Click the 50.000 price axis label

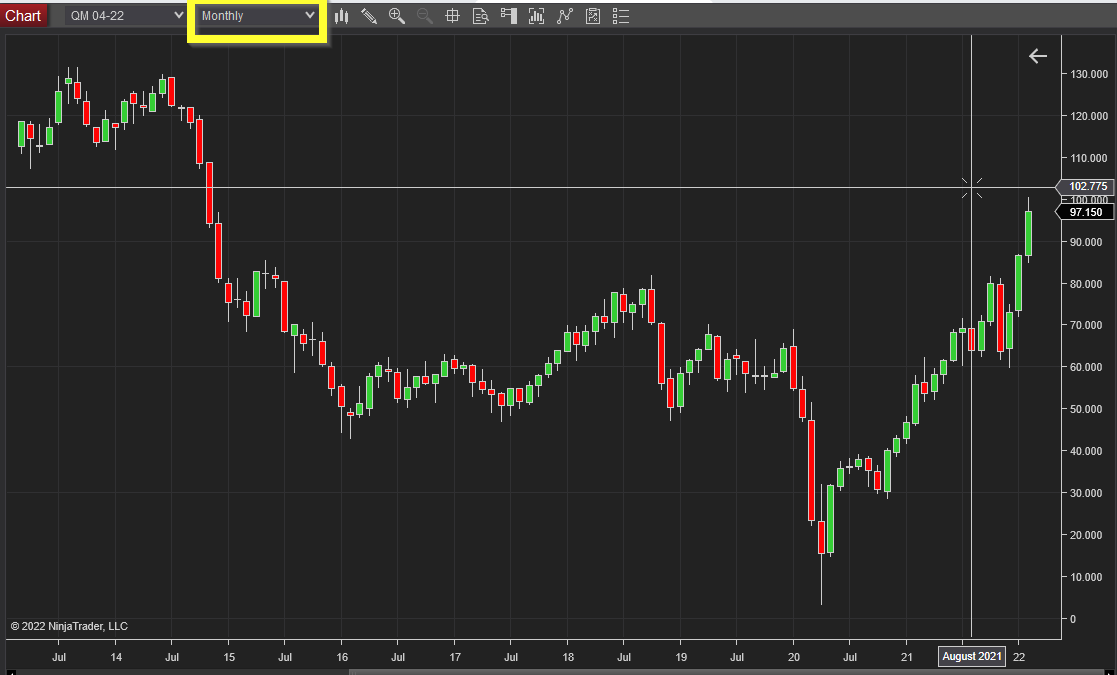(x=1086, y=409)
